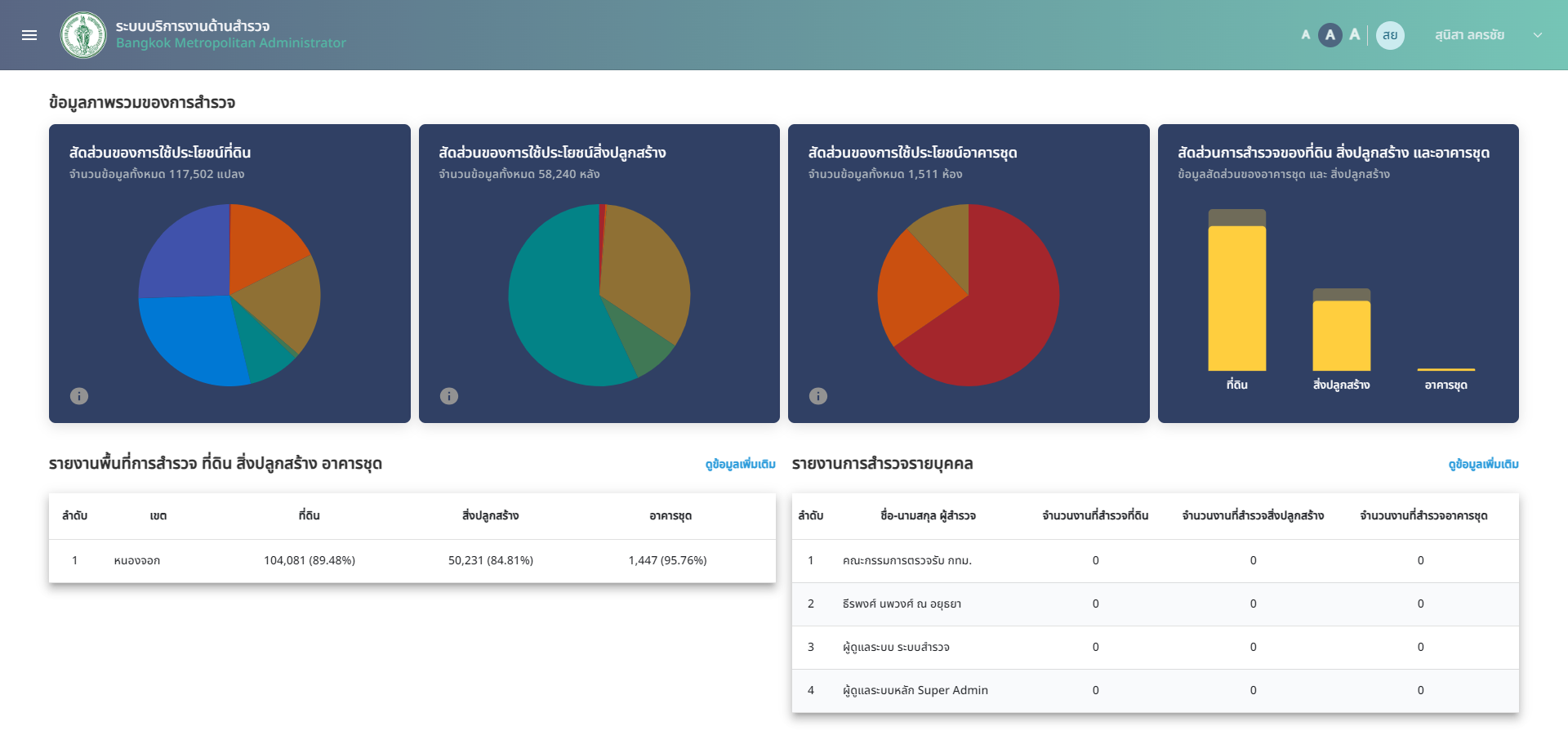View more data for individual survey report
Screen dimensions: 1568x744
(1483, 464)
